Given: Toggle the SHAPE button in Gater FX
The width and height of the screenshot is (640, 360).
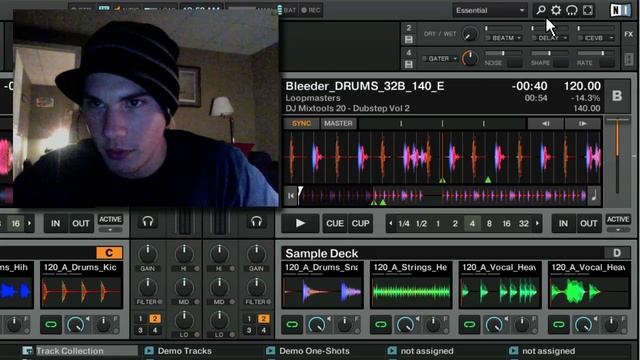Looking at the screenshot, I should pyautogui.click(x=561, y=63).
